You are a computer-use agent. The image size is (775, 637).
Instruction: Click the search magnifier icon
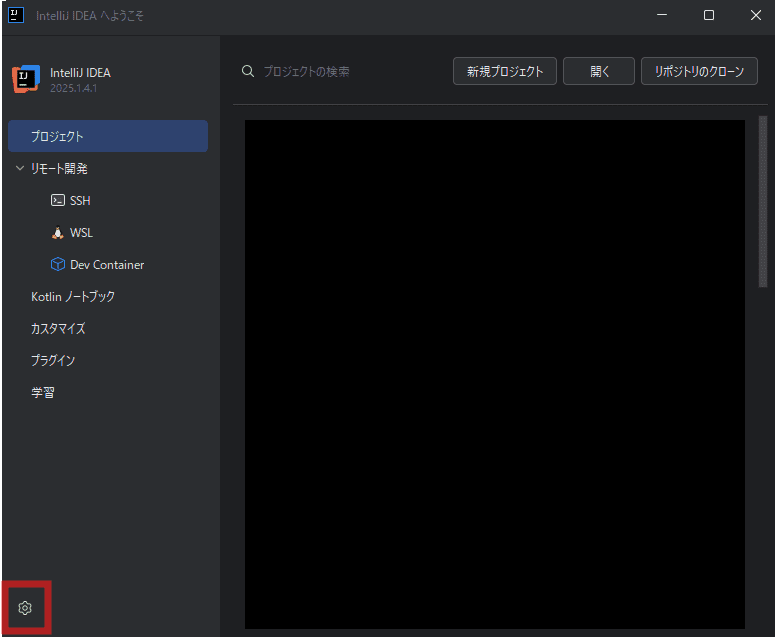[248, 71]
